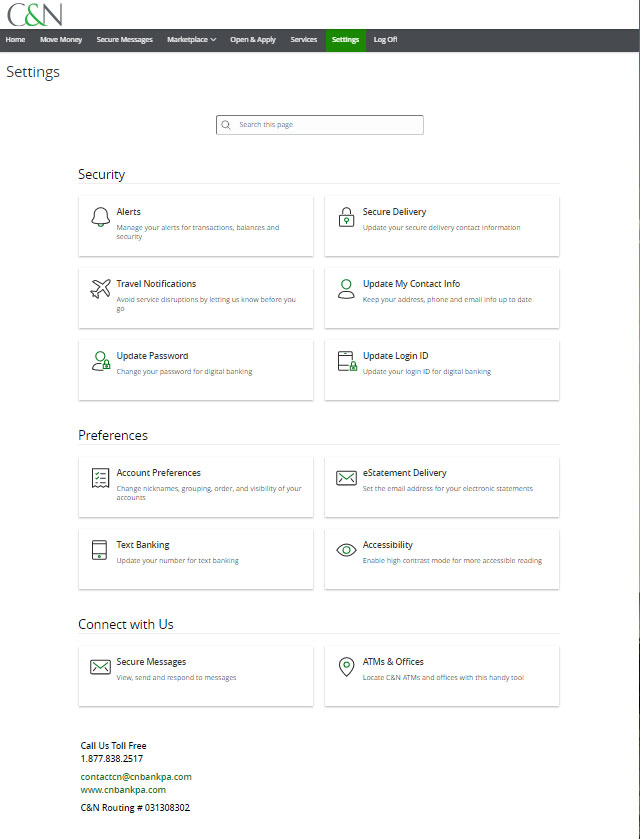The width and height of the screenshot is (640, 839).
Task: Click the Preferences section heading
Action: pos(113,435)
